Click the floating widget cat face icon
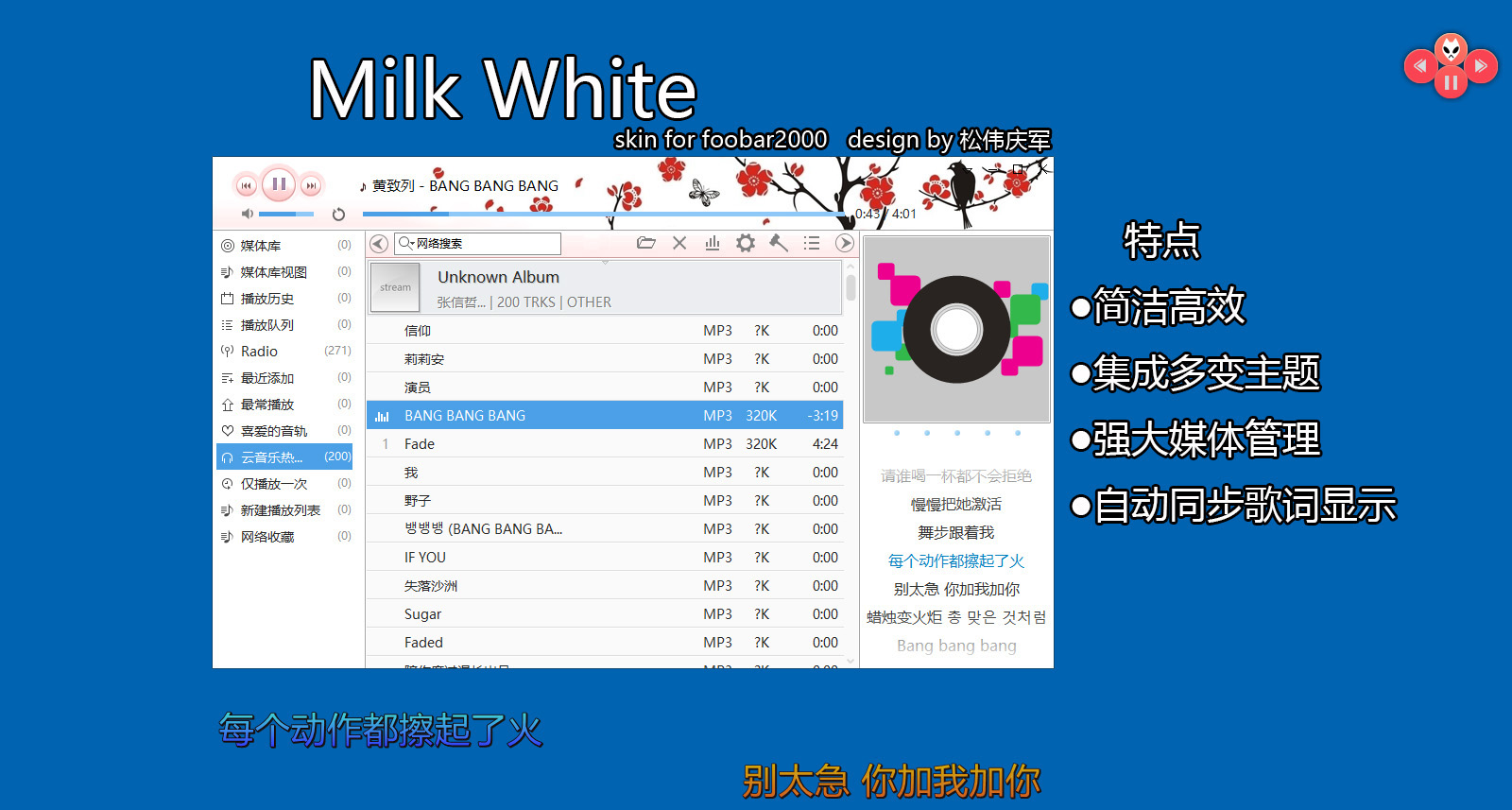Screen dimensions: 1512x810 [x=1451, y=48]
